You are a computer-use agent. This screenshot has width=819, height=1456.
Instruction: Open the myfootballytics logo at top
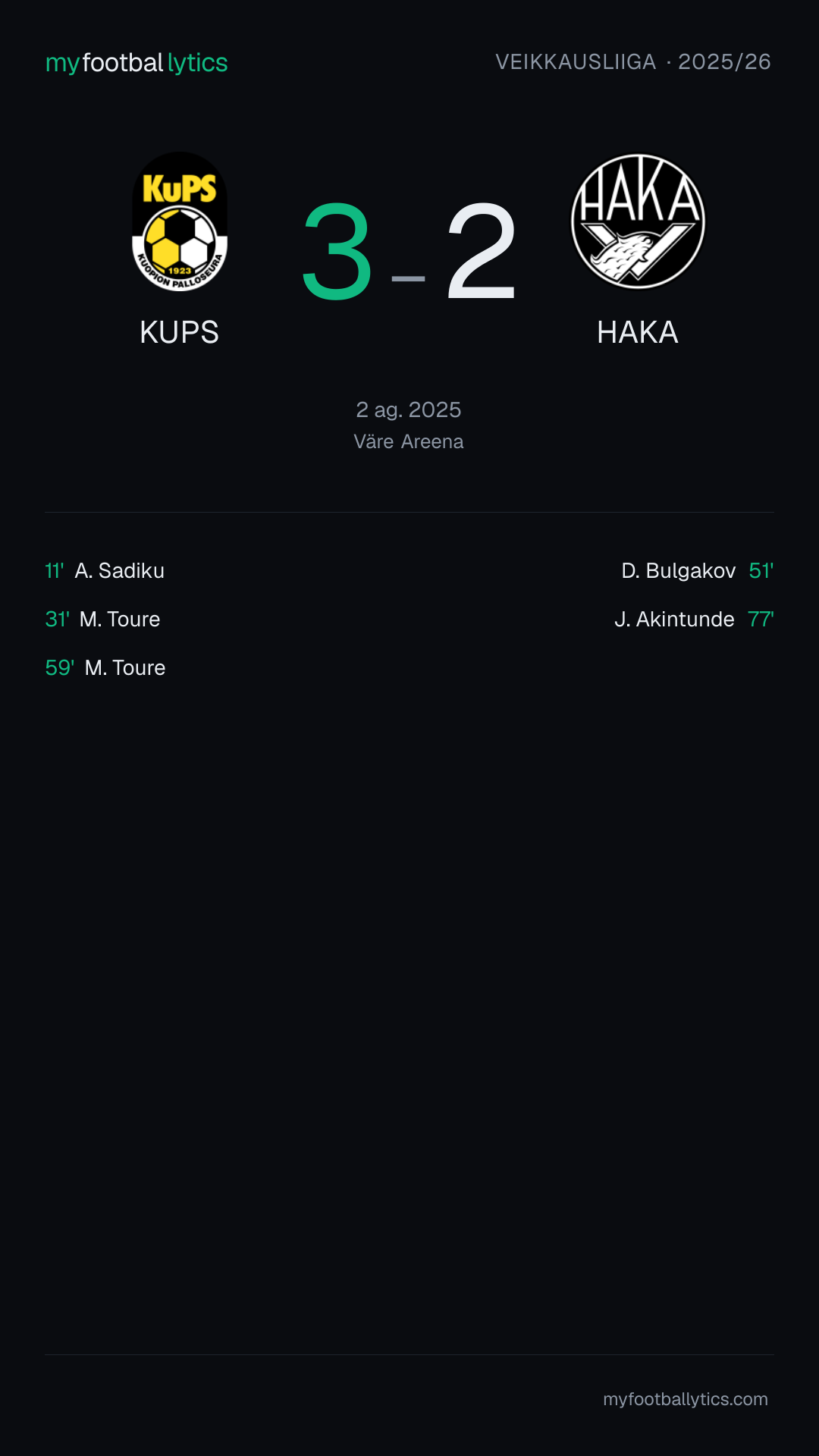[136, 62]
